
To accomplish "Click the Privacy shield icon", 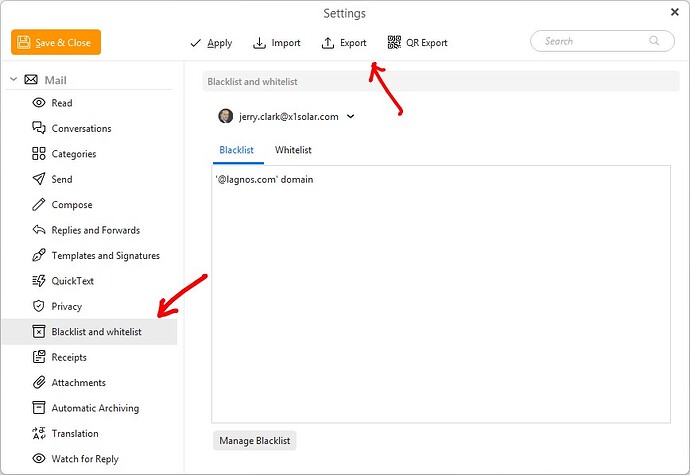I will pos(39,306).
